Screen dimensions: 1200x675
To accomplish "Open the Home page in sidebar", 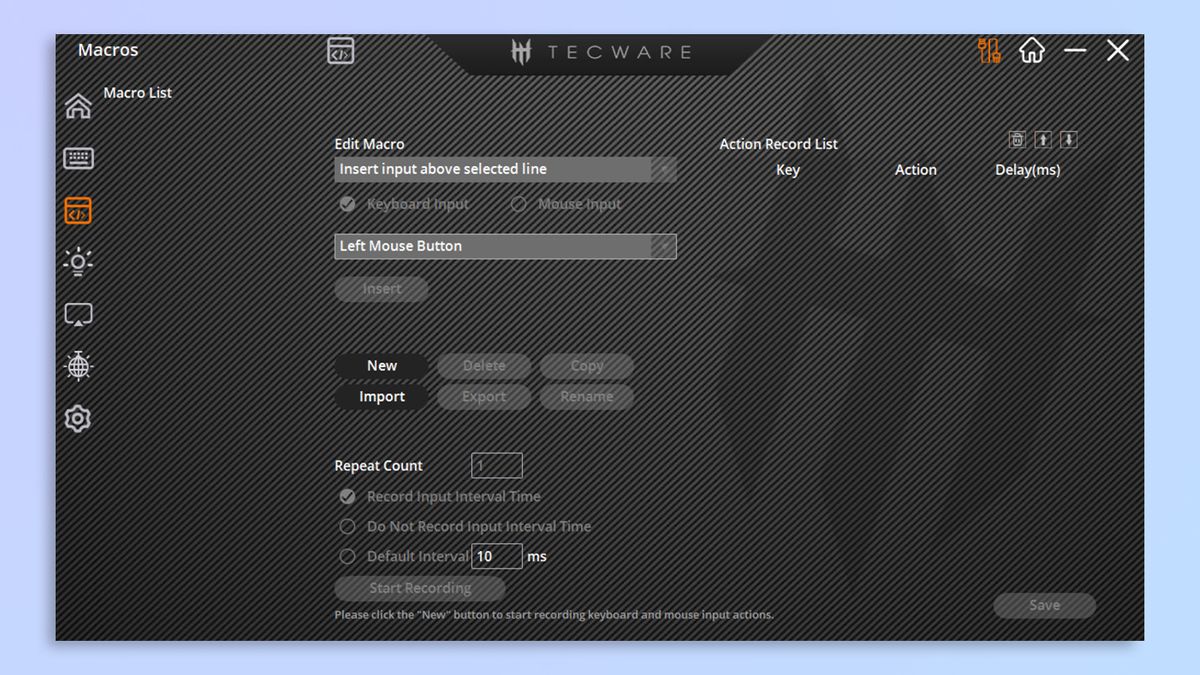I will (x=78, y=106).
